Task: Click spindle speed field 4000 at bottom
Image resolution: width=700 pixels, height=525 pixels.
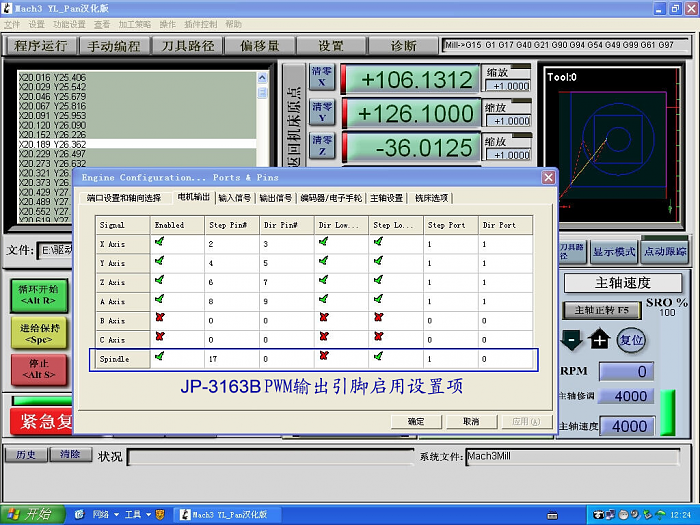Action: [628, 426]
